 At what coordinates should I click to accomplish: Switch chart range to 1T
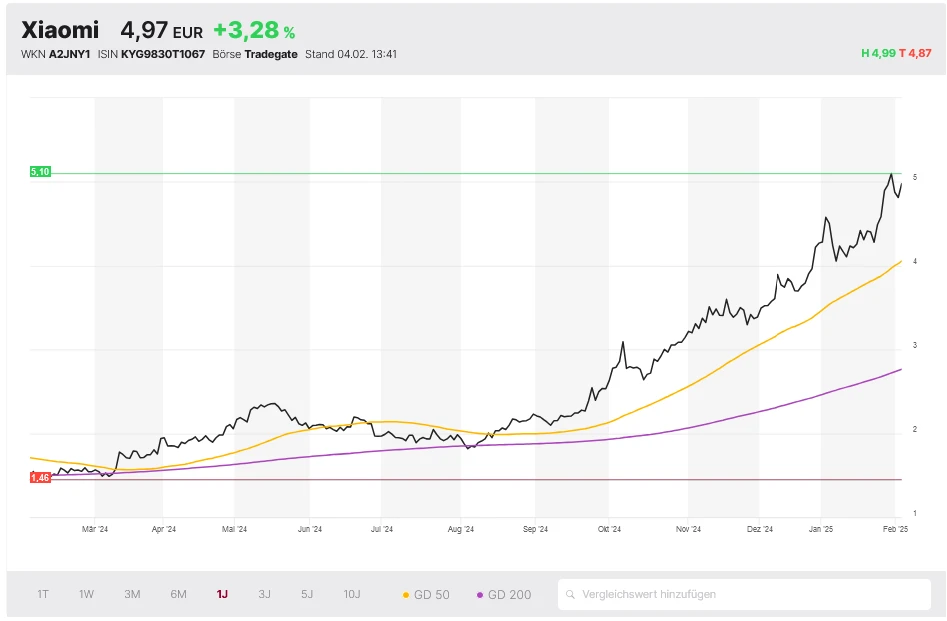tap(43, 594)
